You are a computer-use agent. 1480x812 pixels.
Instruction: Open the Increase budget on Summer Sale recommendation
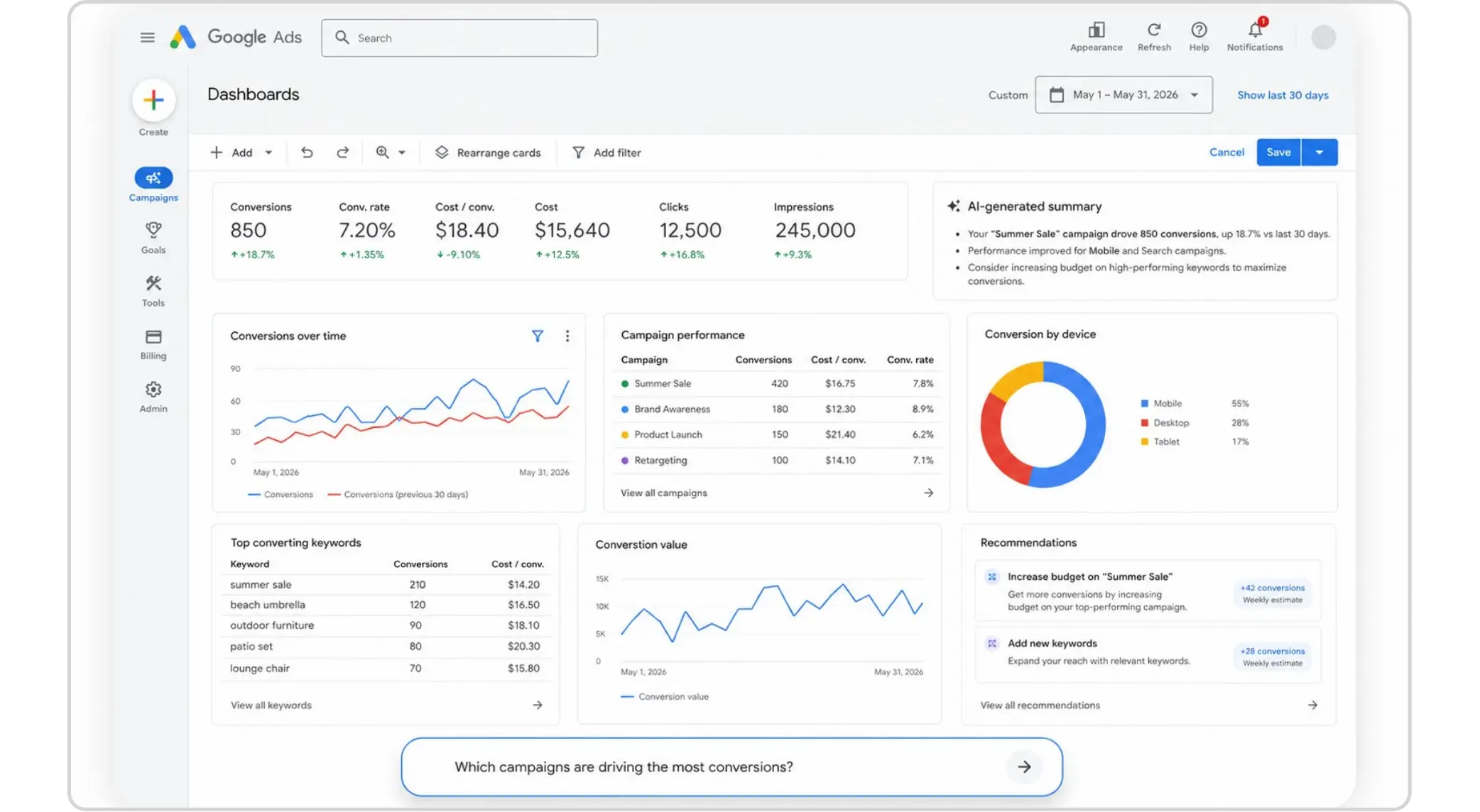(1148, 591)
